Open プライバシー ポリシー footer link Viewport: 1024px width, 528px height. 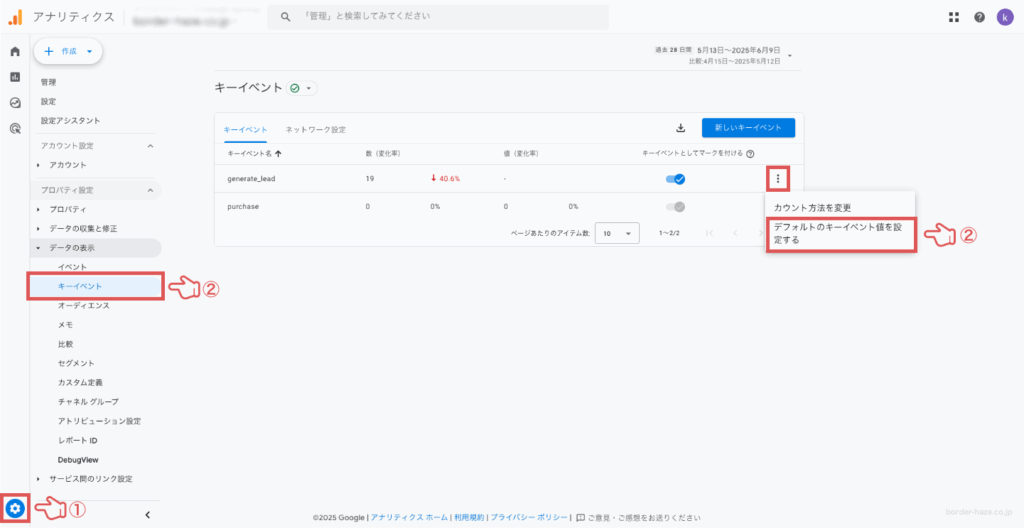529,518
